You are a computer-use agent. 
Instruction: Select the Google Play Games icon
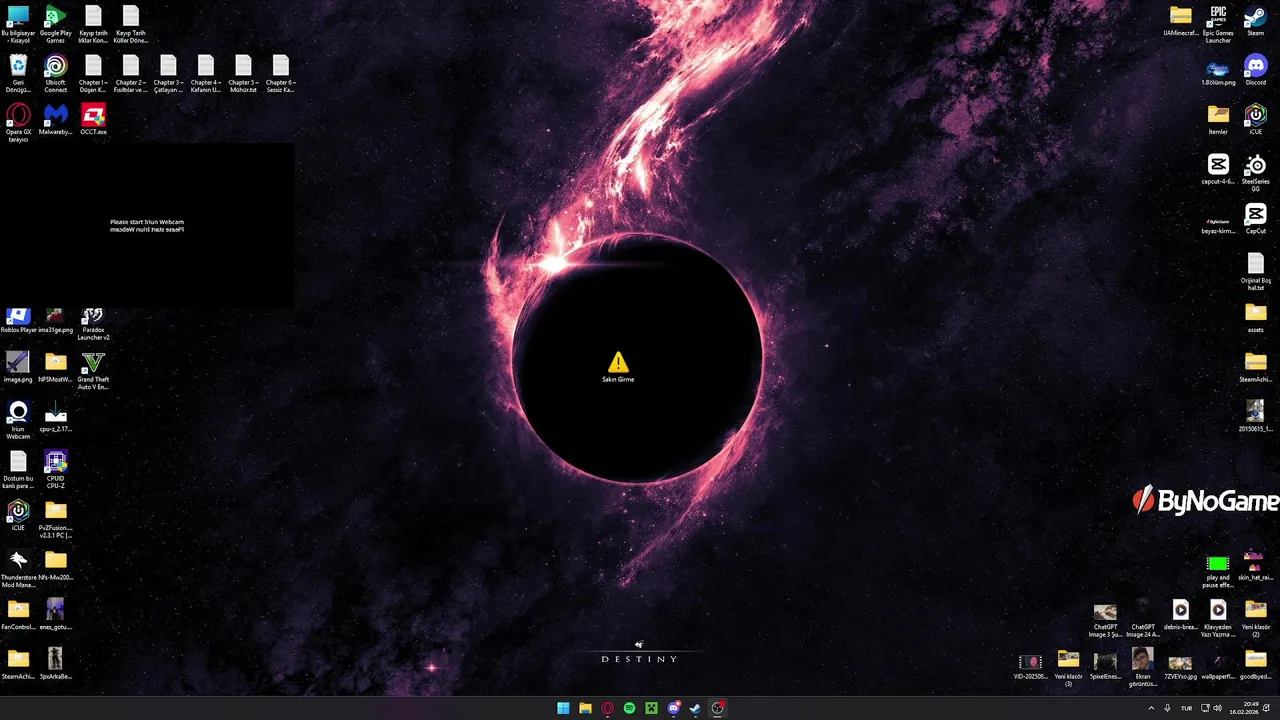56,17
